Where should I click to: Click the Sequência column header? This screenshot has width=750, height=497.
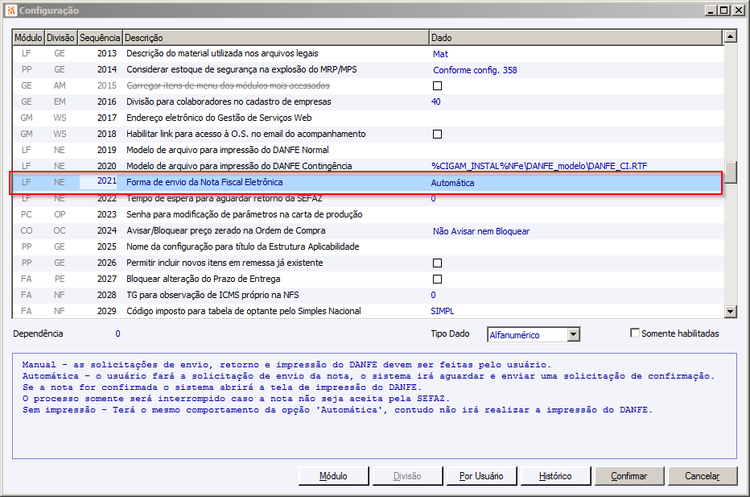pos(99,38)
